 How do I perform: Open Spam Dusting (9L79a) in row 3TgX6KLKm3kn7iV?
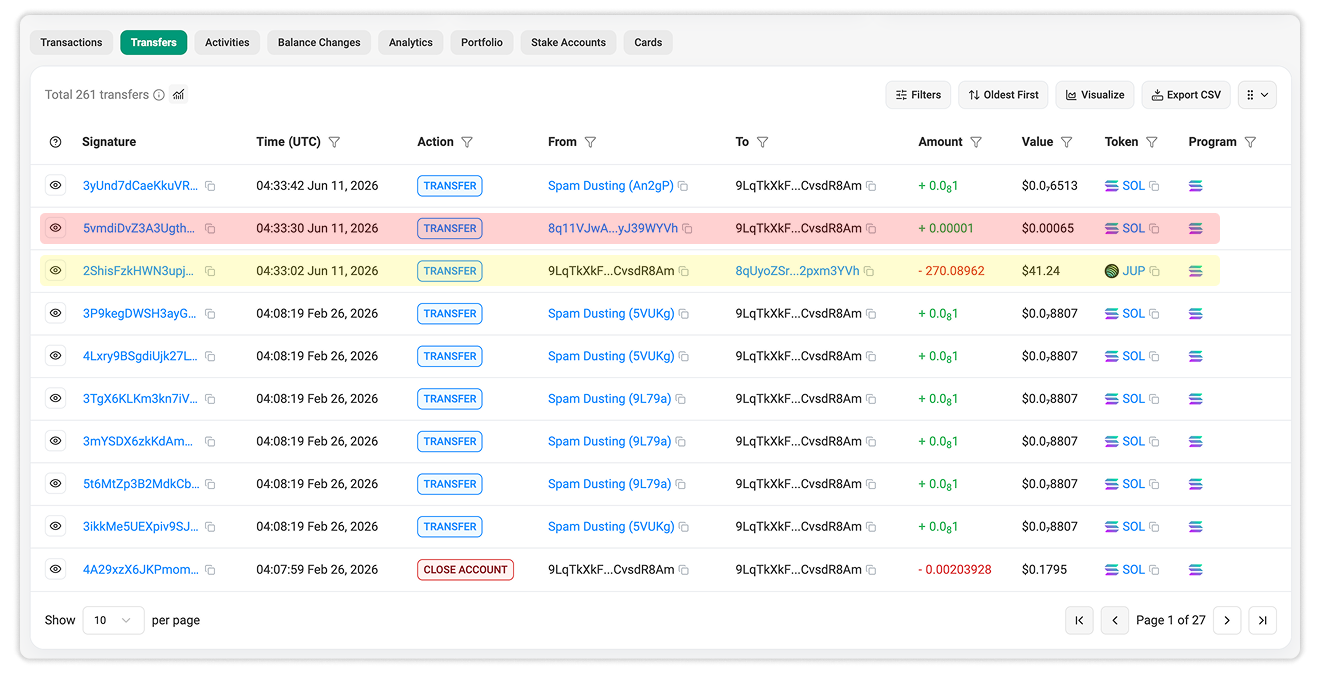tap(609, 399)
